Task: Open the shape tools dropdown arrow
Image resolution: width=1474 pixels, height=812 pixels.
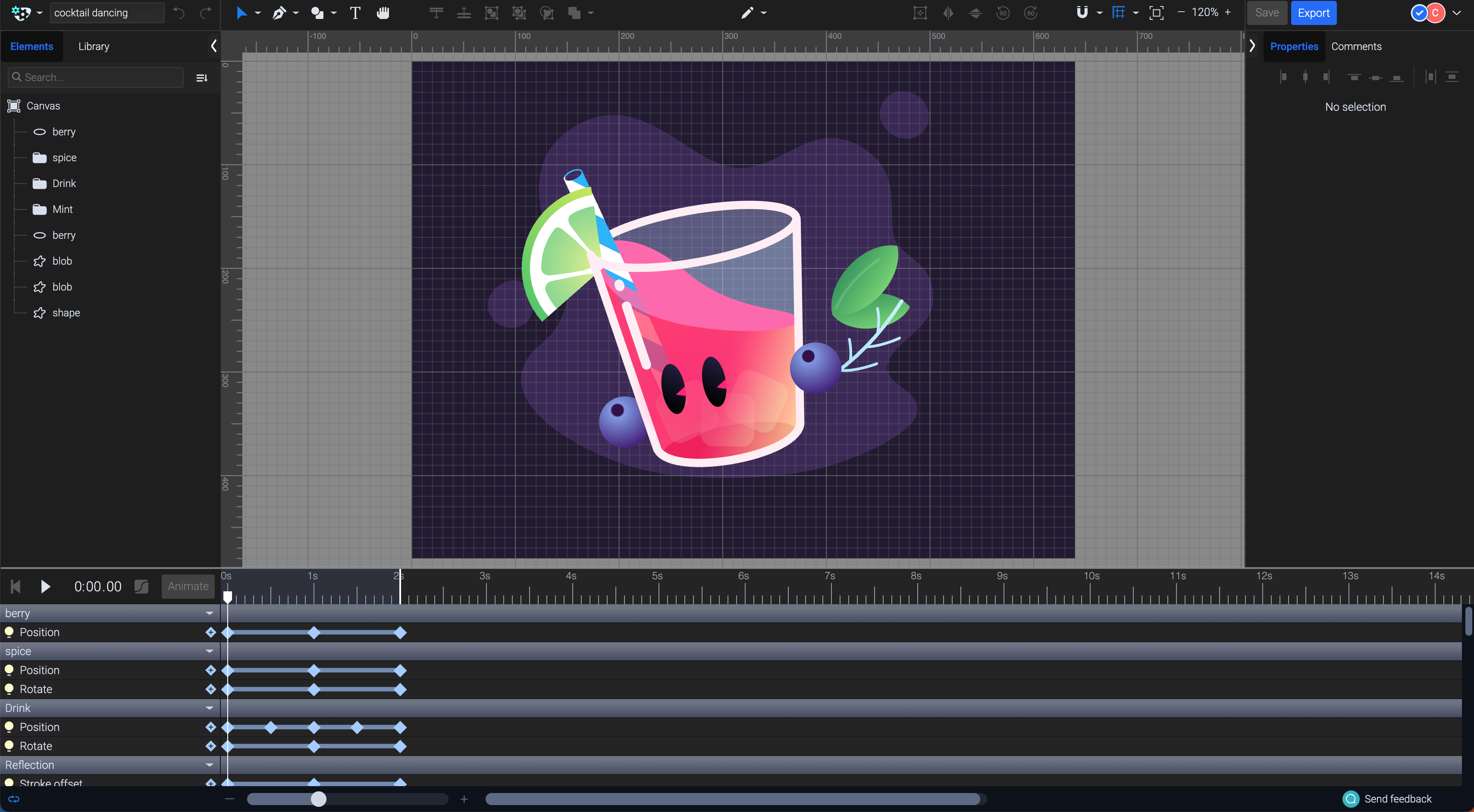Action: [x=334, y=12]
